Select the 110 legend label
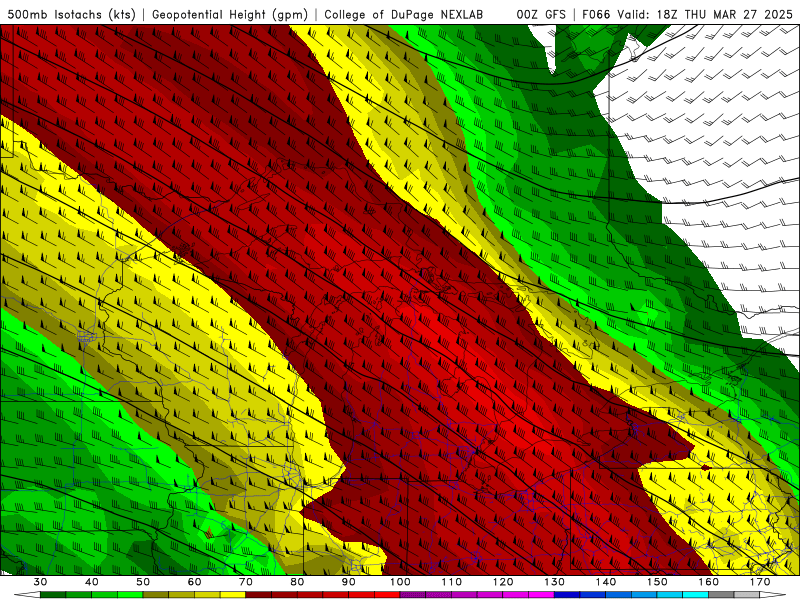This screenshot has height=600, width=800. pyautogui.click(x=452, y=582)
